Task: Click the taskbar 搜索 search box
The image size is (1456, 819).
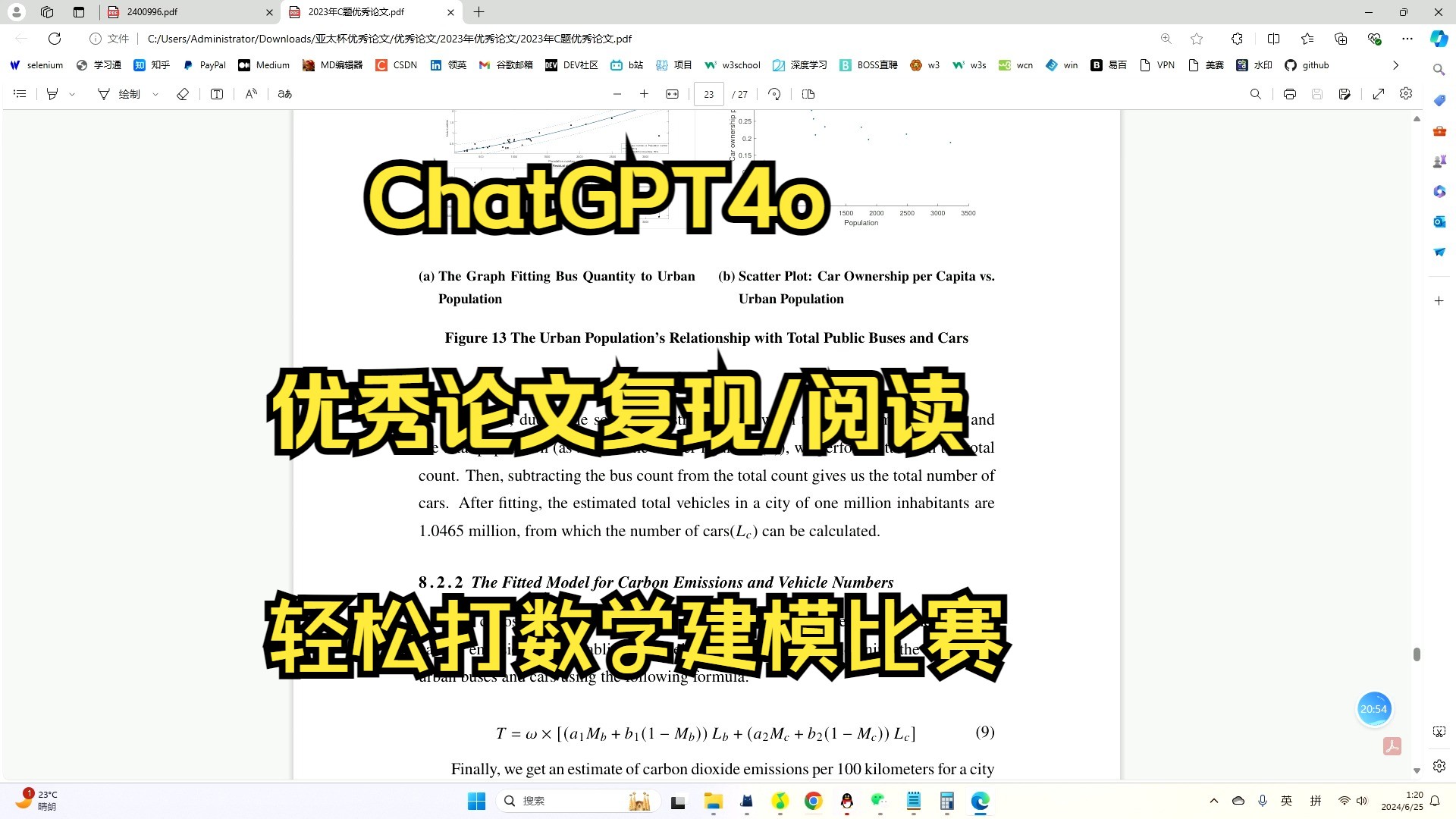Action: coord(578,801)
